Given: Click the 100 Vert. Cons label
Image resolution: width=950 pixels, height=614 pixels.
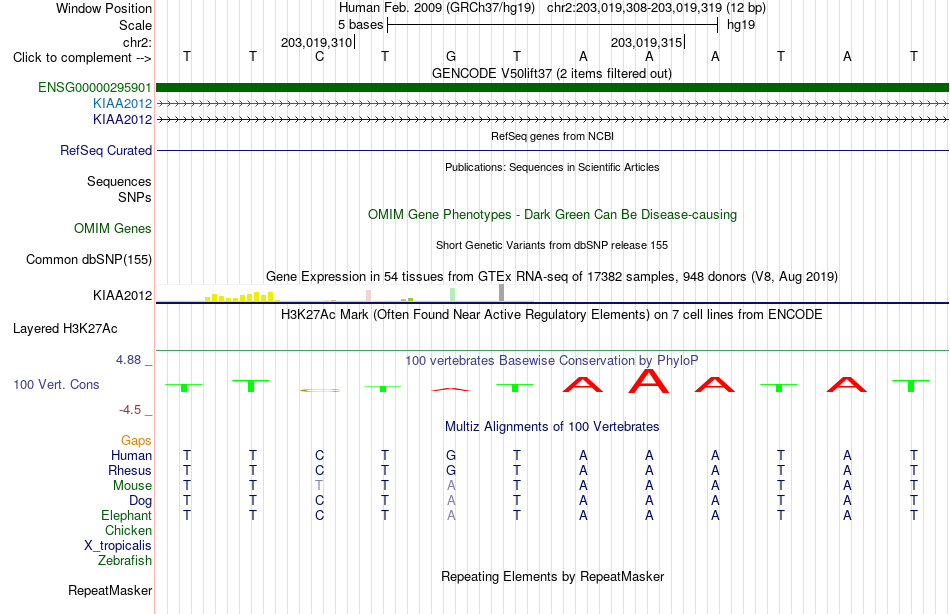Looking at the screenshot, I should tap(56, 384).
